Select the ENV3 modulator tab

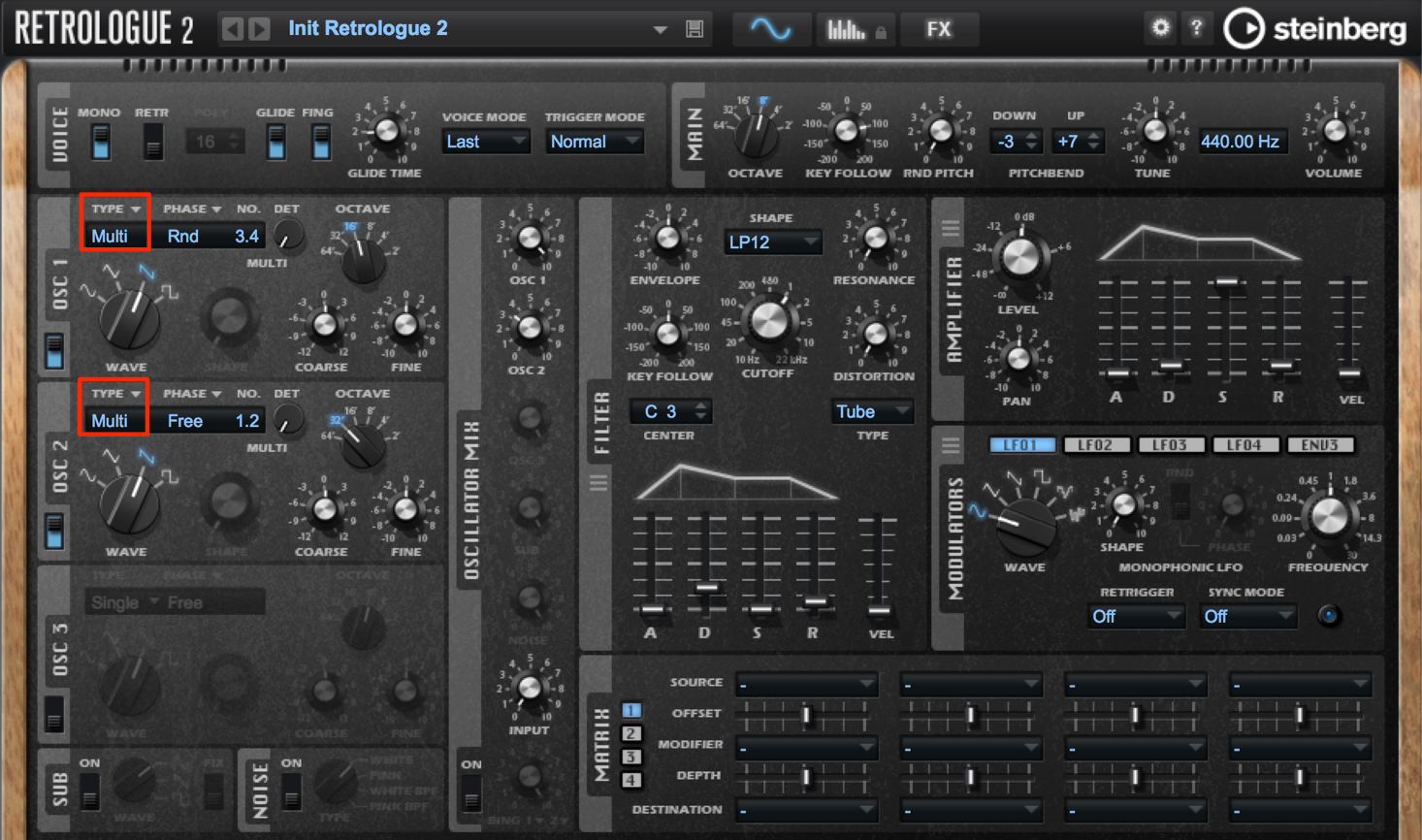1319,444
